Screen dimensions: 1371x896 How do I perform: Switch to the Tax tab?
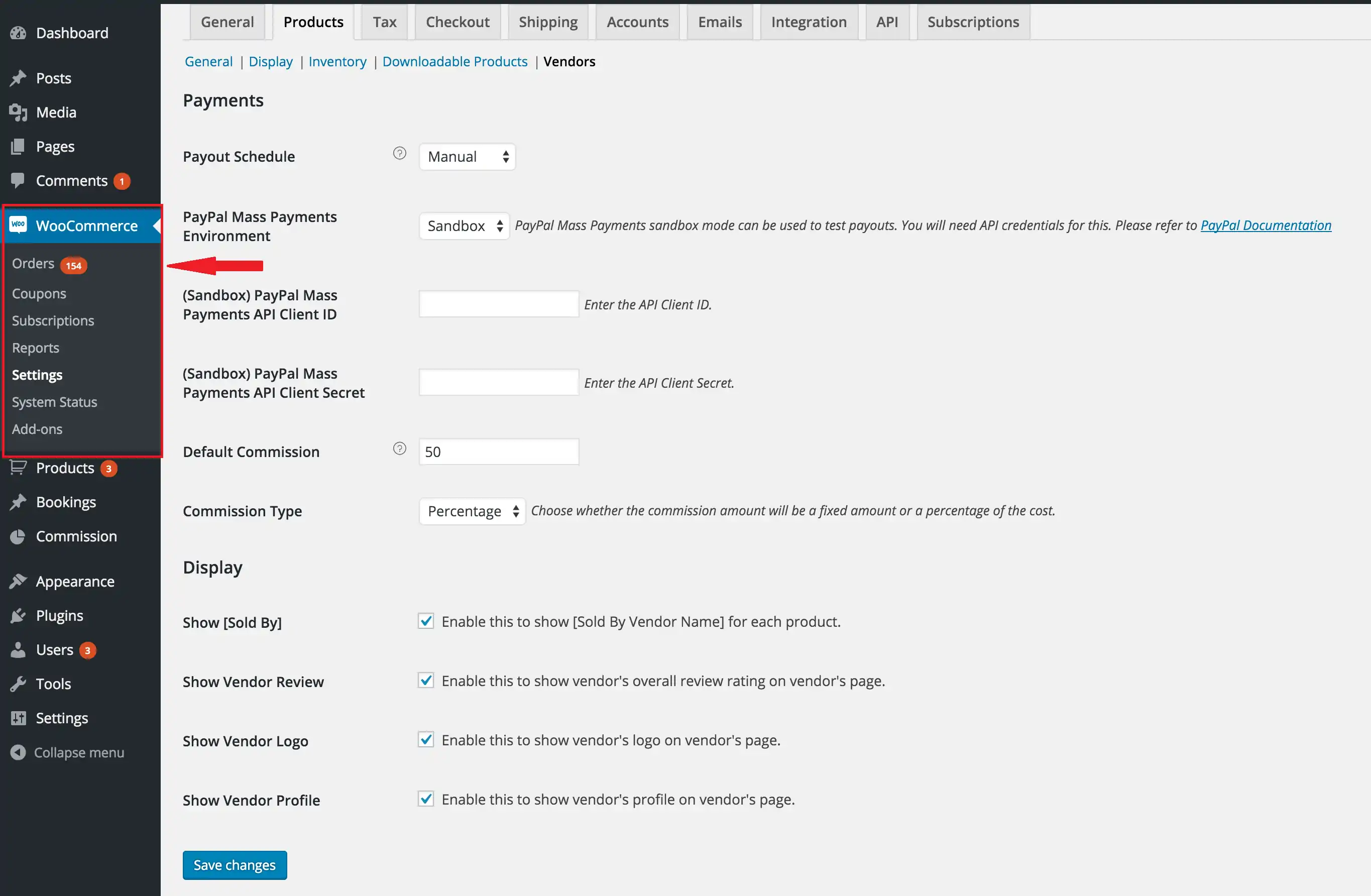click(384, 22)
